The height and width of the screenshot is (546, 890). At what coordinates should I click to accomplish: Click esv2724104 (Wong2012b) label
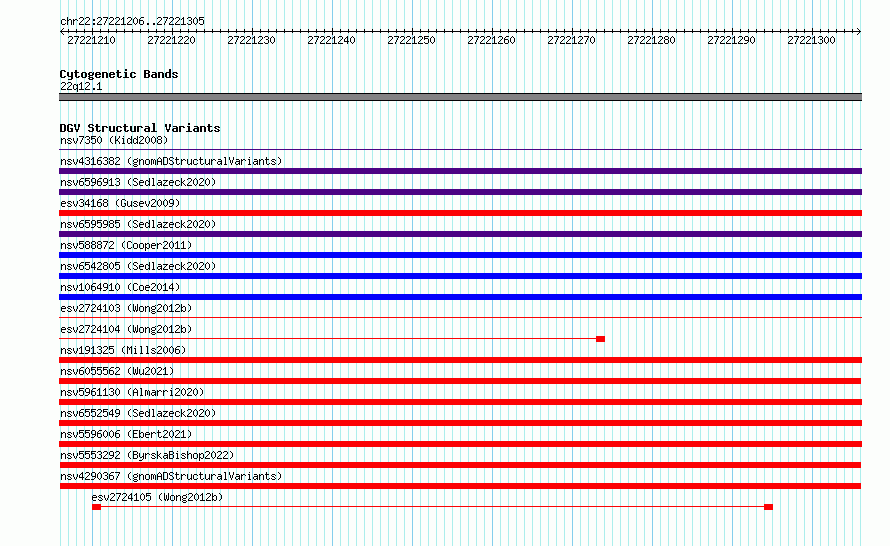126,329
